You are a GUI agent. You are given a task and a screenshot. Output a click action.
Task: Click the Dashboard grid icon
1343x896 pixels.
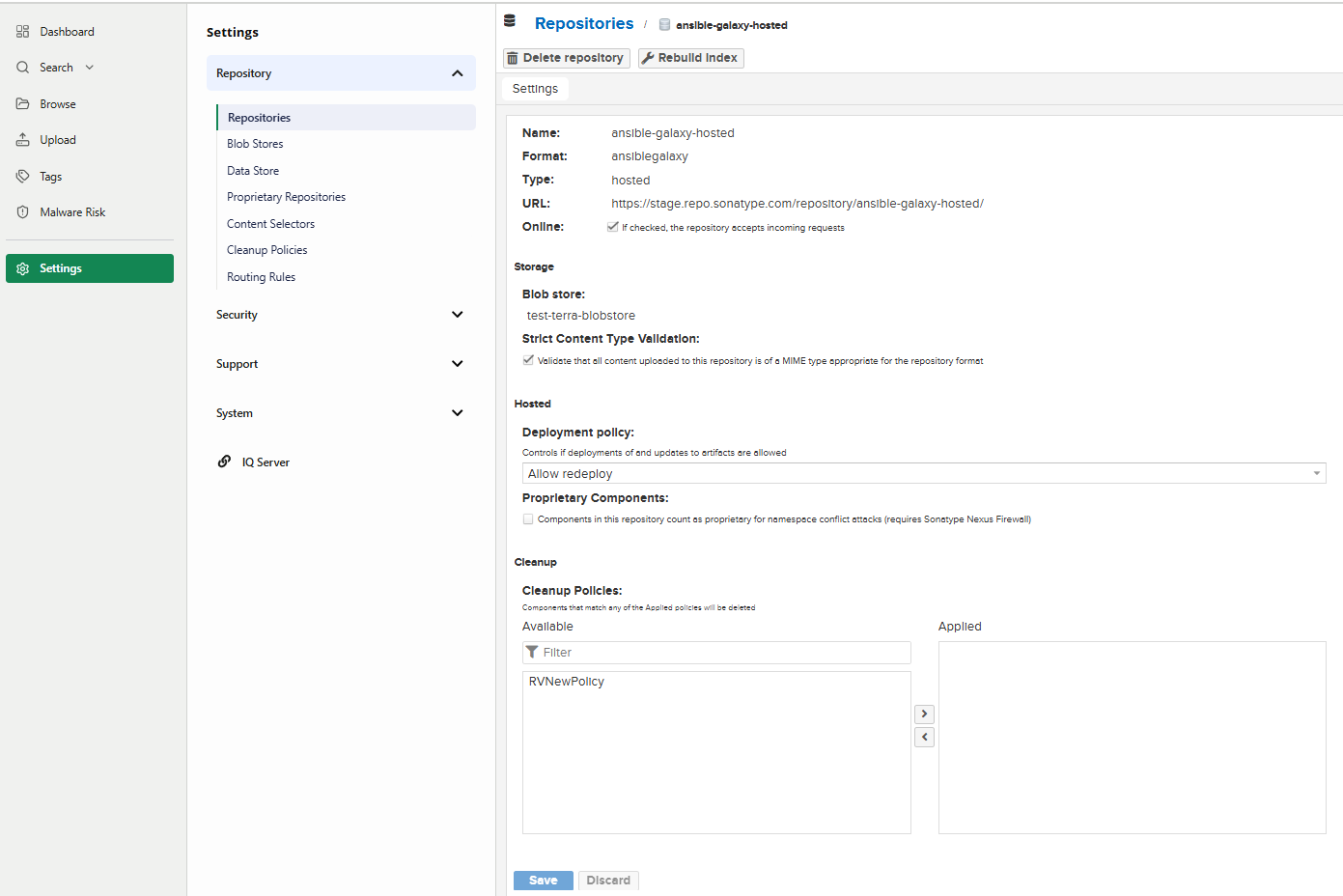[x=22, y=32]
